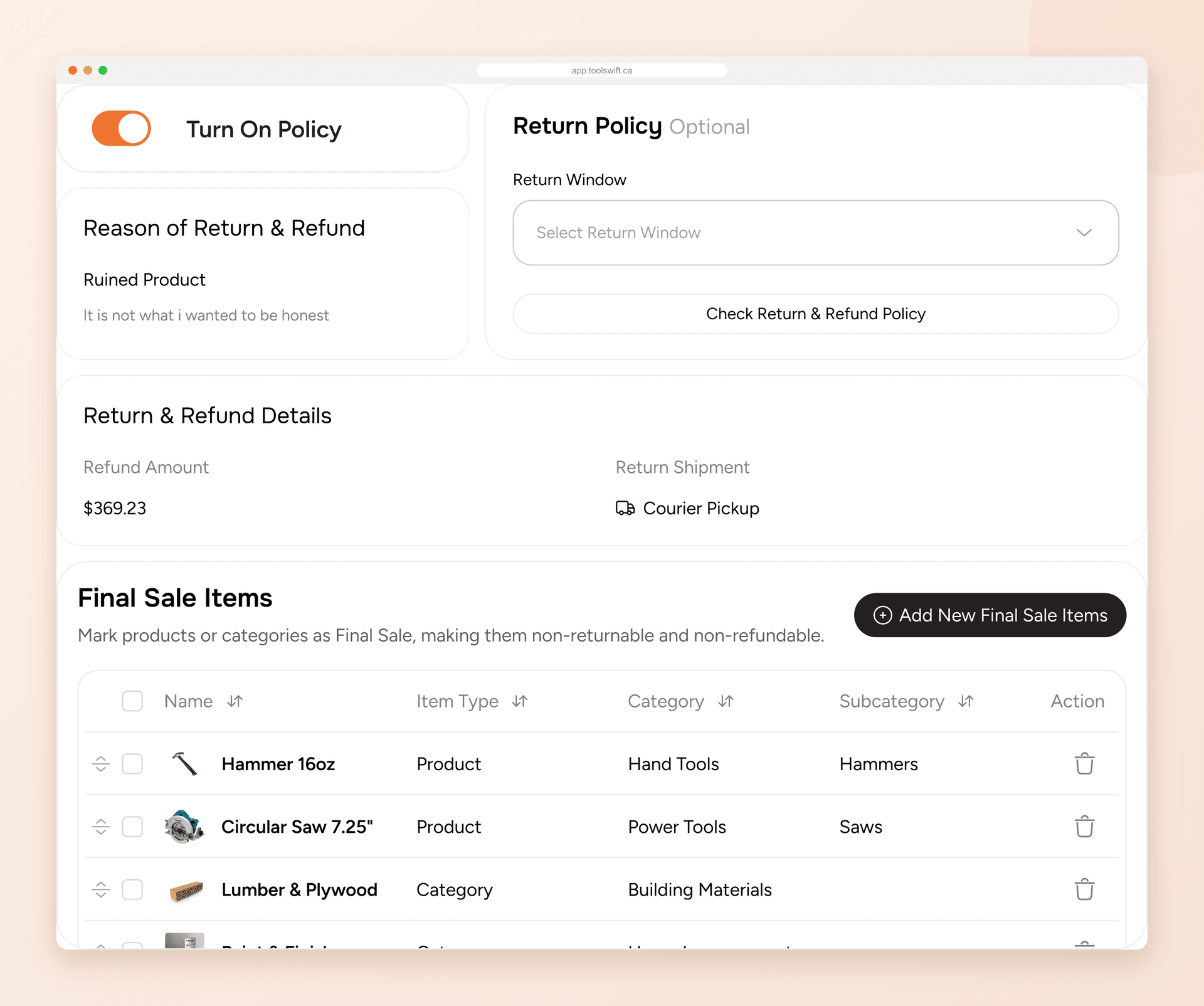
Task: Click the Power Tools category cell
Action: coord(677,827)
